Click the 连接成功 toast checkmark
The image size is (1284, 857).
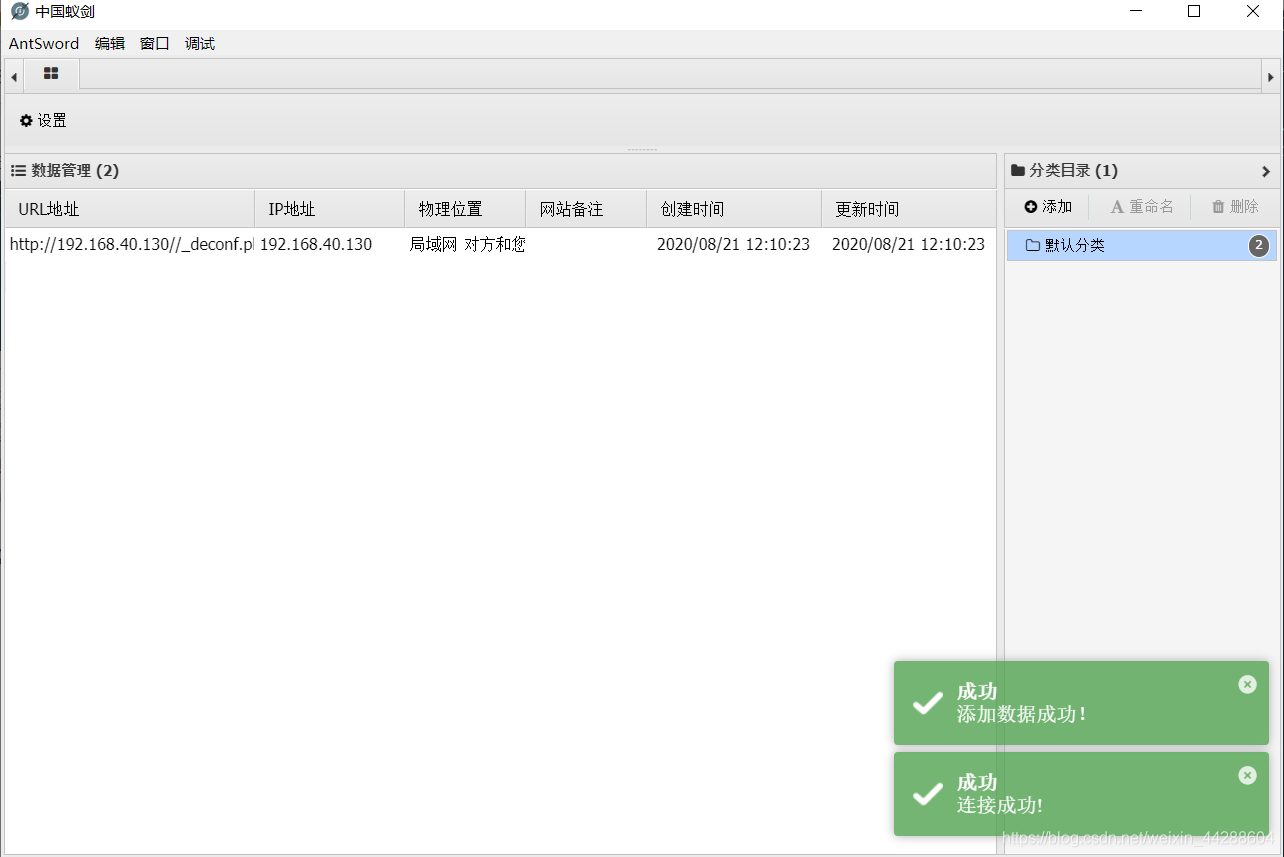coord(928,794)
